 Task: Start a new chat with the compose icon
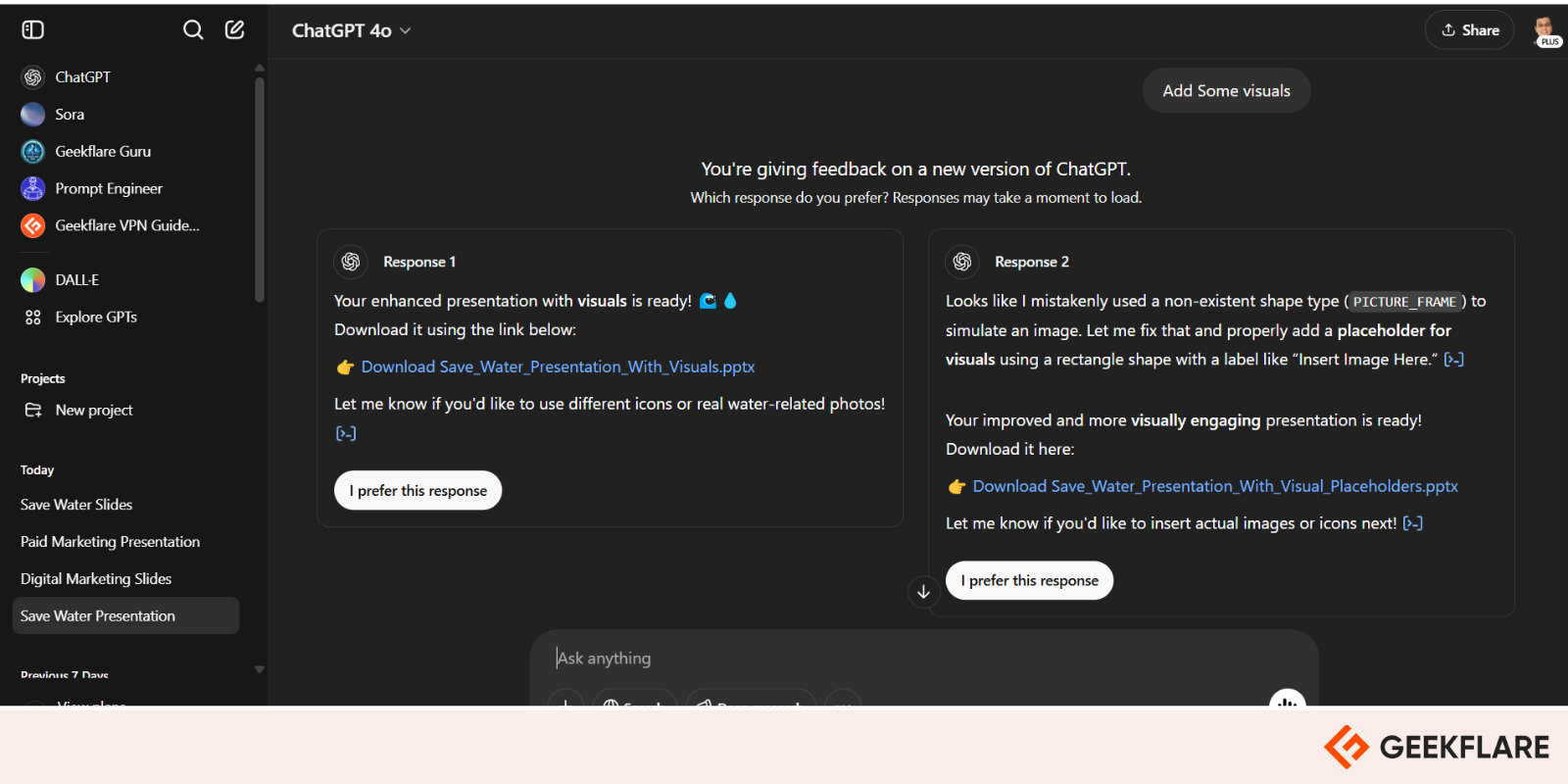234,29
